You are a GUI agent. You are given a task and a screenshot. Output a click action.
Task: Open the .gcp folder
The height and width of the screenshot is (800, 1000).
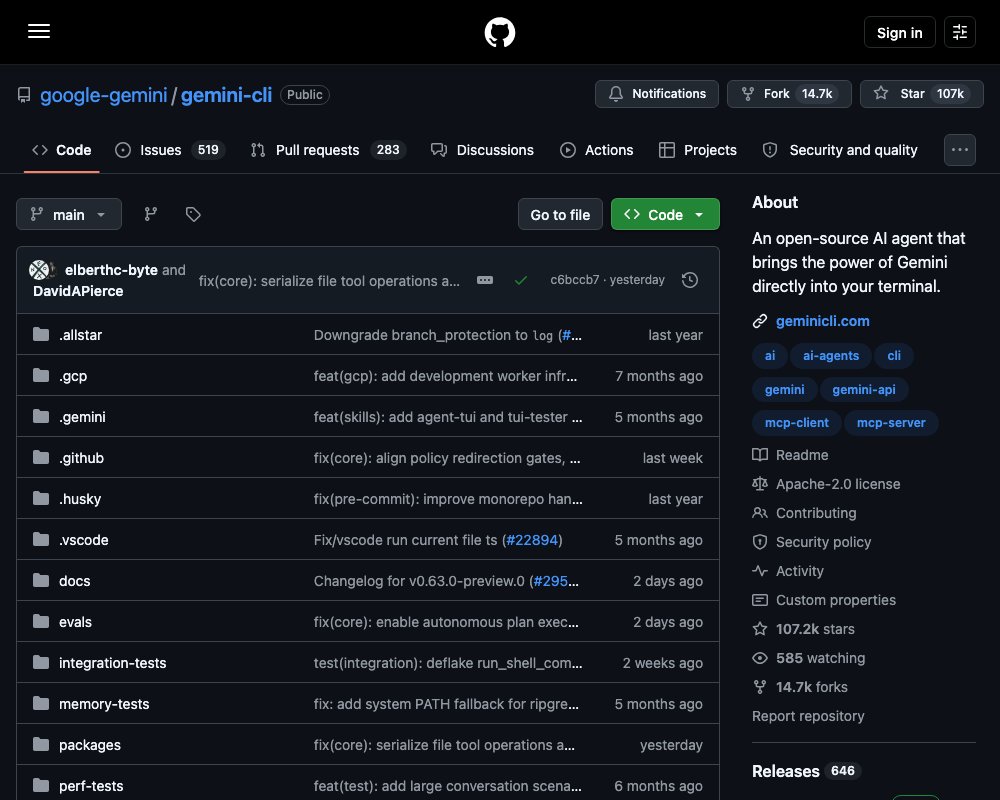point(73,376)
